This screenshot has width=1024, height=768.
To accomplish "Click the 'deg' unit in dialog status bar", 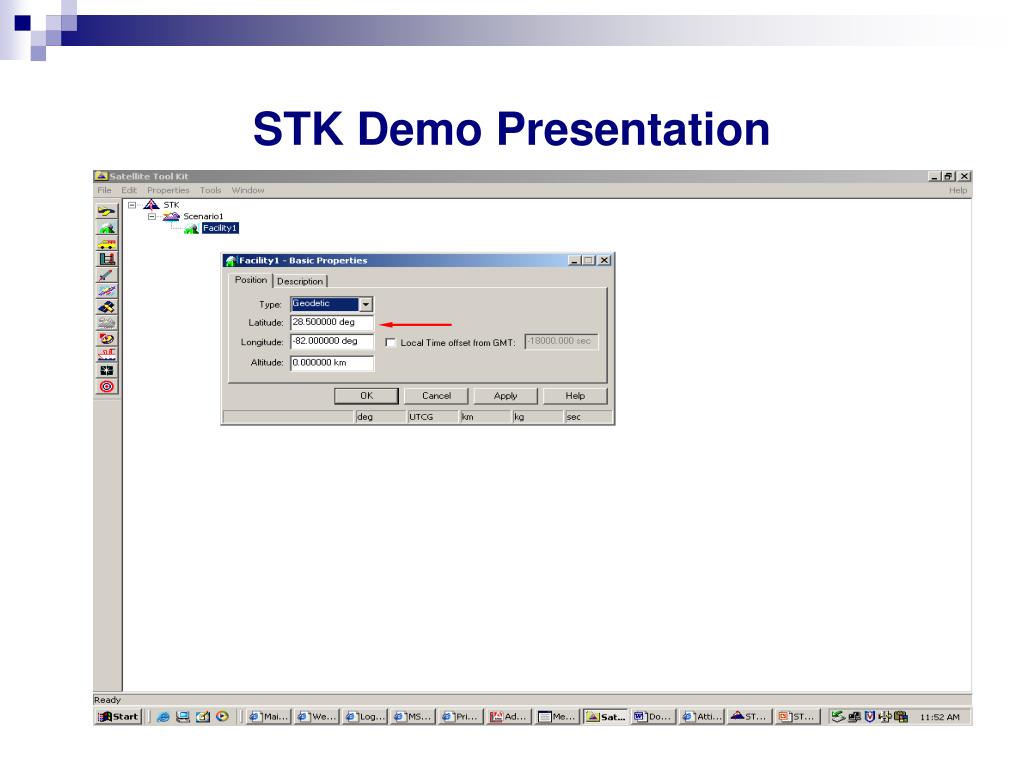I will (379, 417).
